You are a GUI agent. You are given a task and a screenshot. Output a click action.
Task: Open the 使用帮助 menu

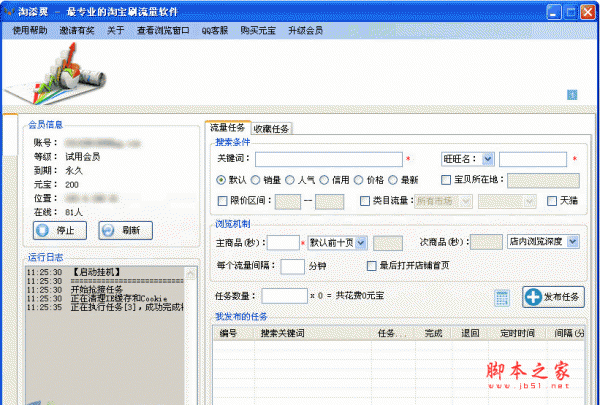pos(30,31)
